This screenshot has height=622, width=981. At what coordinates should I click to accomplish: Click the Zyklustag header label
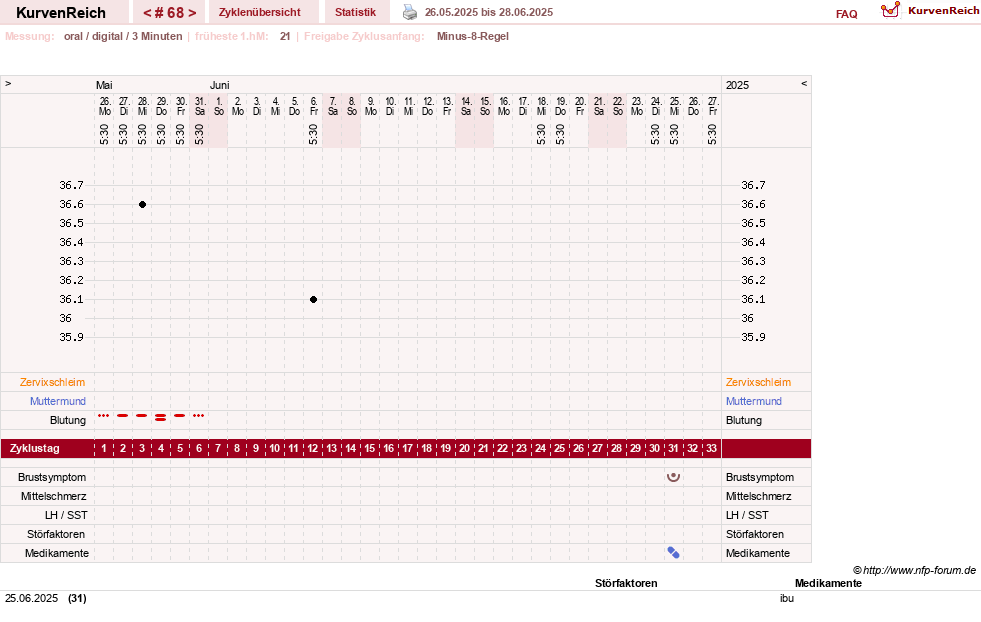click(x=34, y=449)
